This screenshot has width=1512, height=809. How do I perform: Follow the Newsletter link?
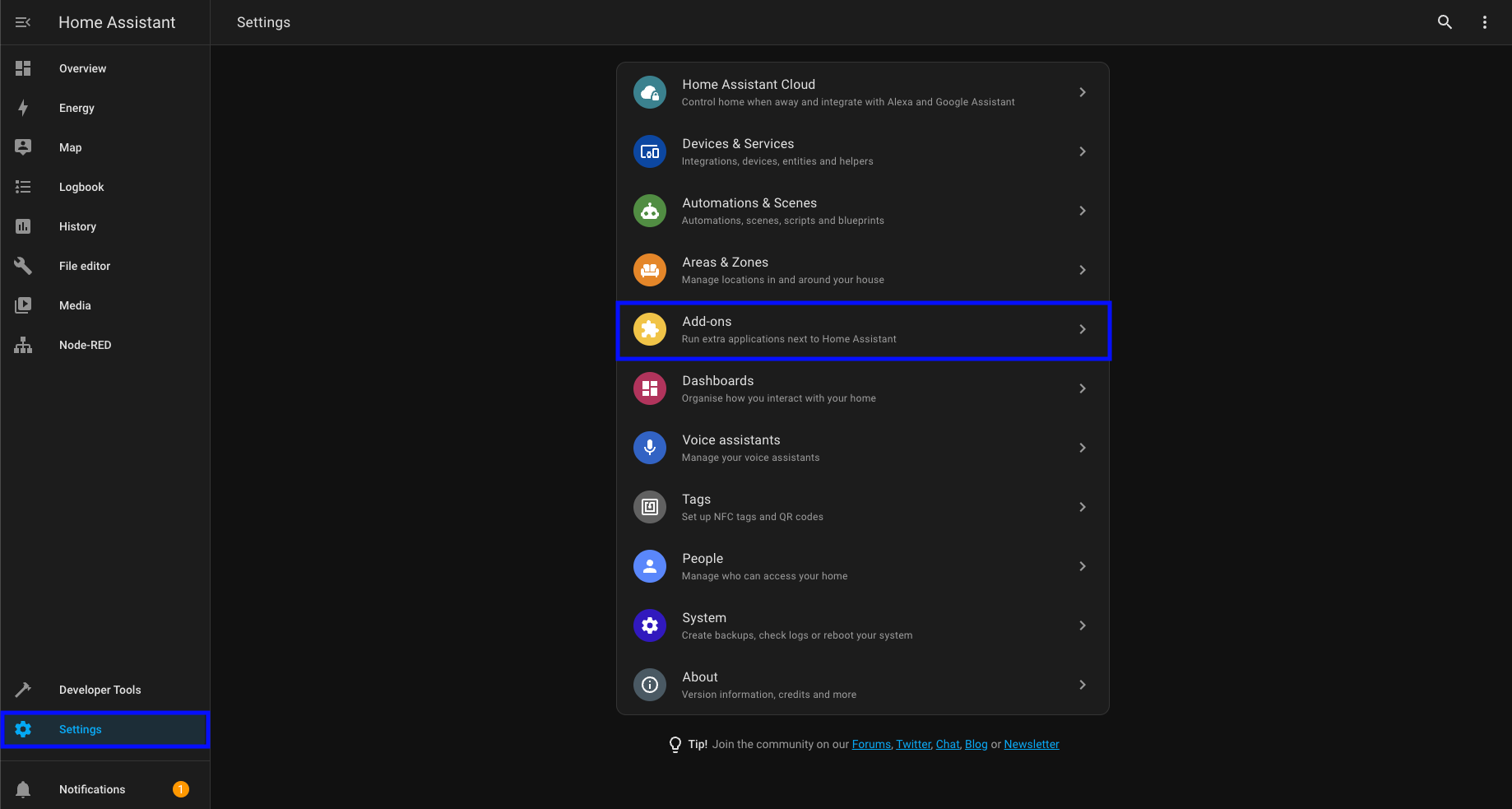(x=1032, y=744)
